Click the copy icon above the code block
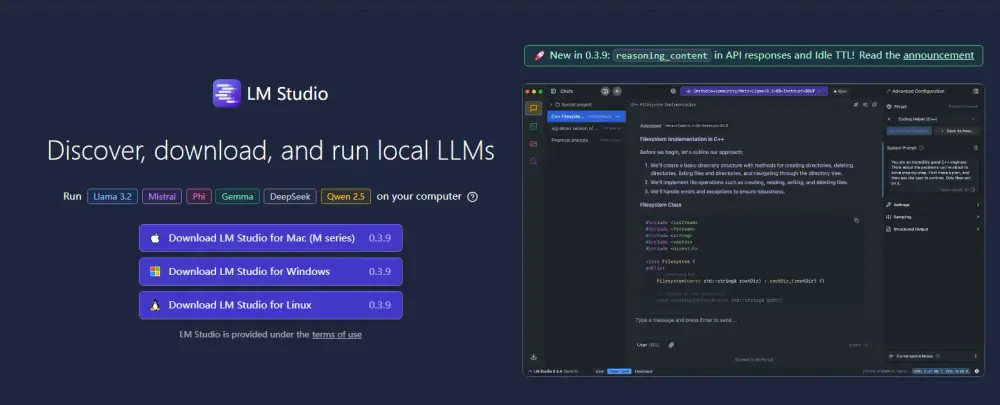 coord(856,220)
